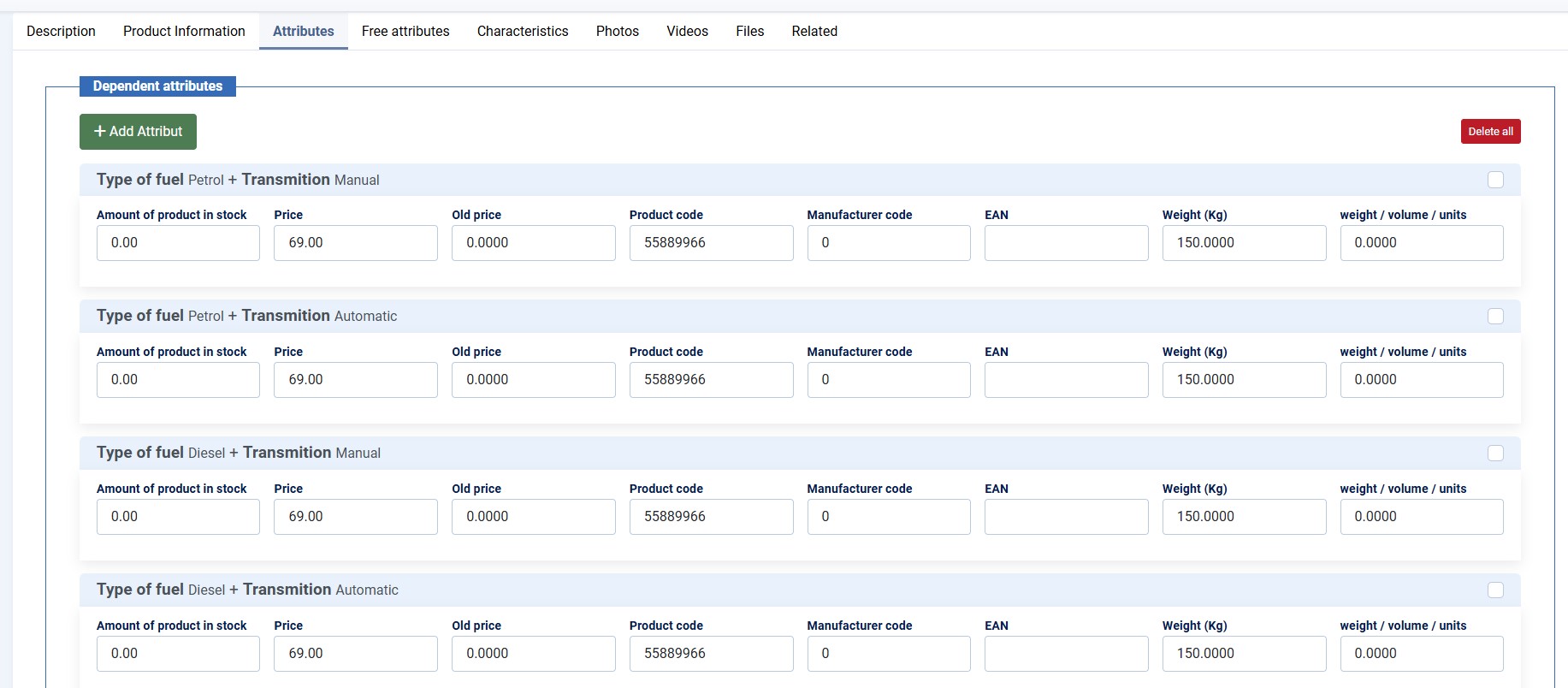This screenshot has width=1568, height=688.
Task: Click the red Delete all button
Action: coord(1490,132)
